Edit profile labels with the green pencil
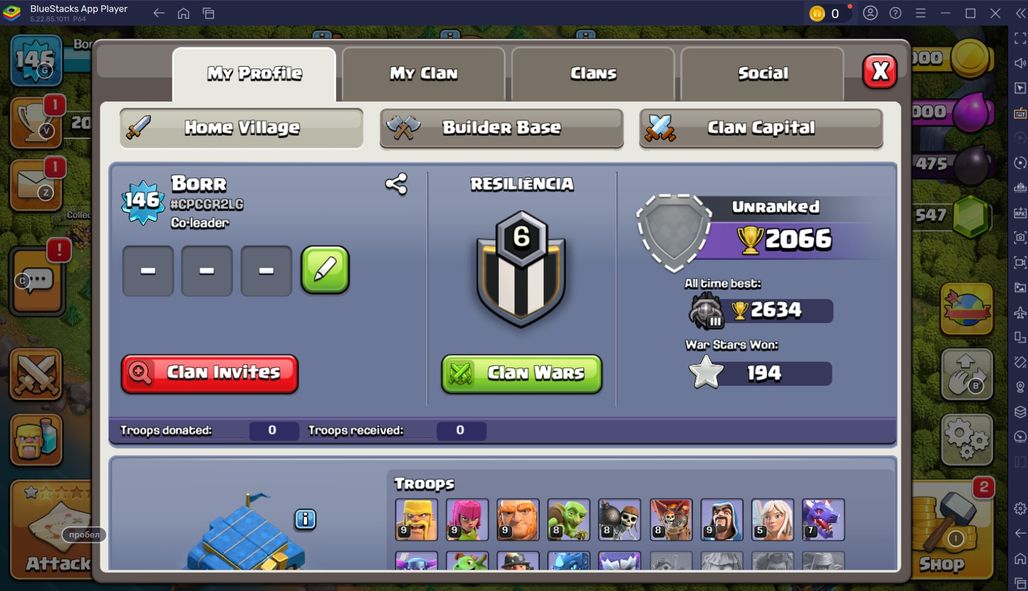Screen dimensions: 1028x591 [x=325, y=270]
